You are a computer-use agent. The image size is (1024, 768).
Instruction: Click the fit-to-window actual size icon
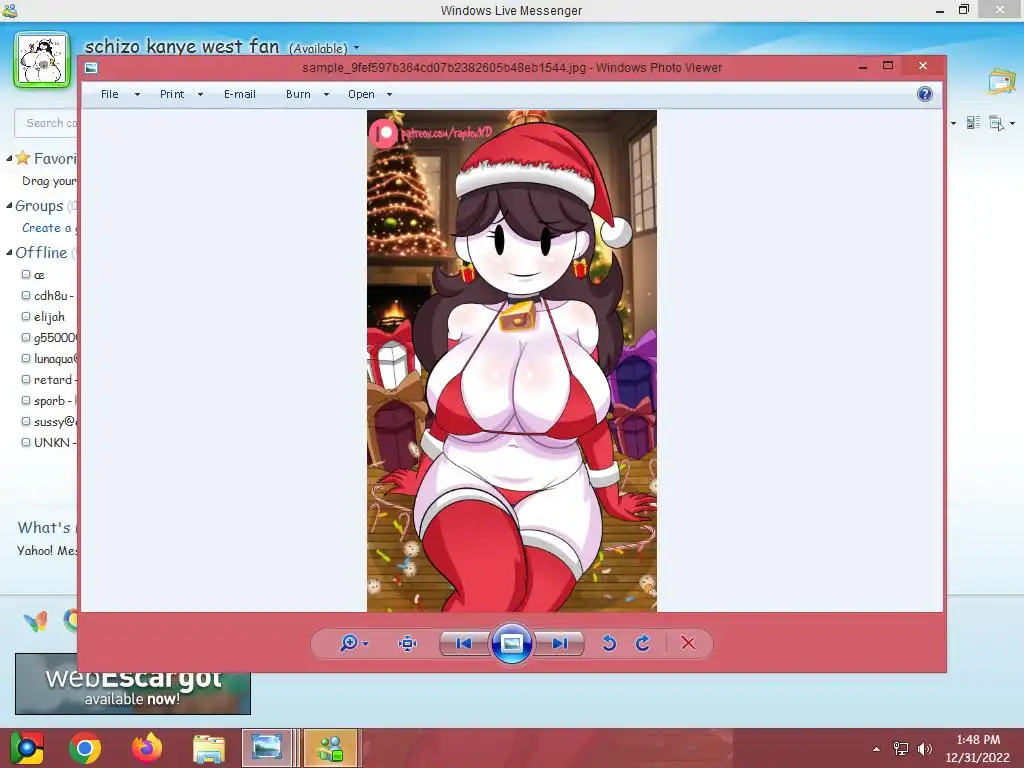pyautogui.click(x=408, y=643)
